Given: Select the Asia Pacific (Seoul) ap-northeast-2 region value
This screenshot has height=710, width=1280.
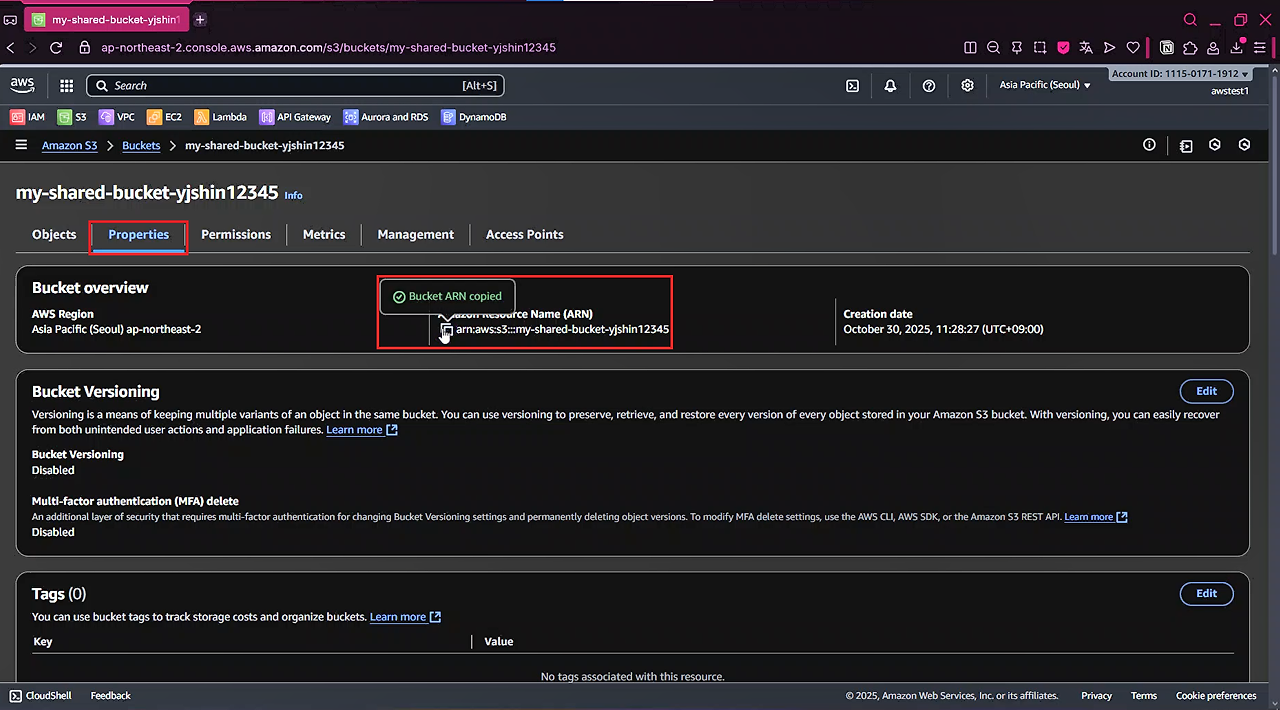Looking at the screenshot, I should click(116, 329).
